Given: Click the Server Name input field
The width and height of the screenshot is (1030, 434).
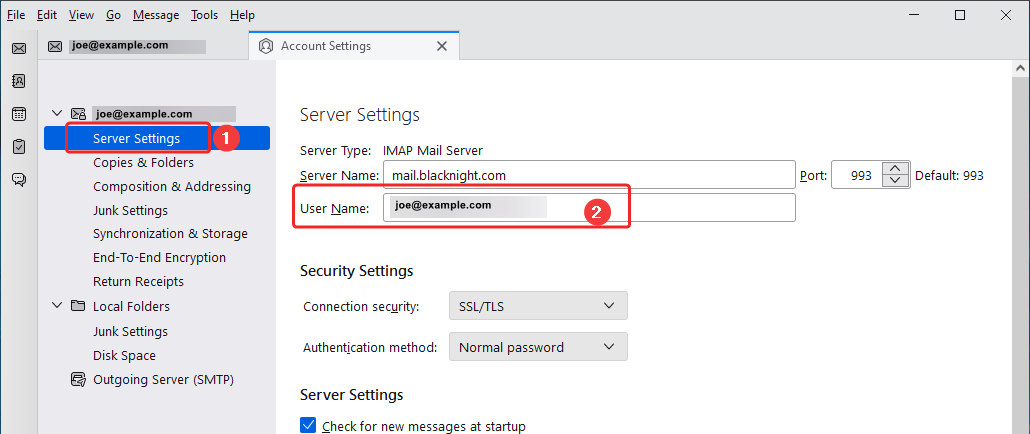Looking at the screenshot, I should pos(588,175).
